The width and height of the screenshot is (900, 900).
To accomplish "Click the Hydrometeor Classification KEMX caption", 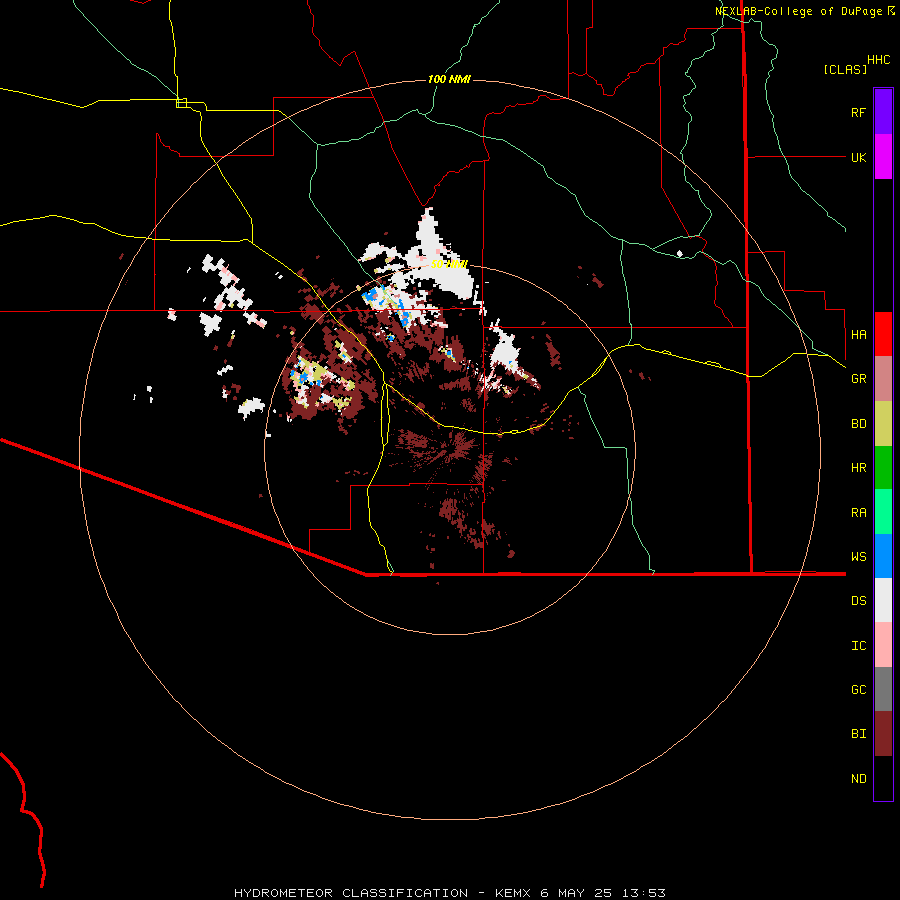I will pos(450,893).
